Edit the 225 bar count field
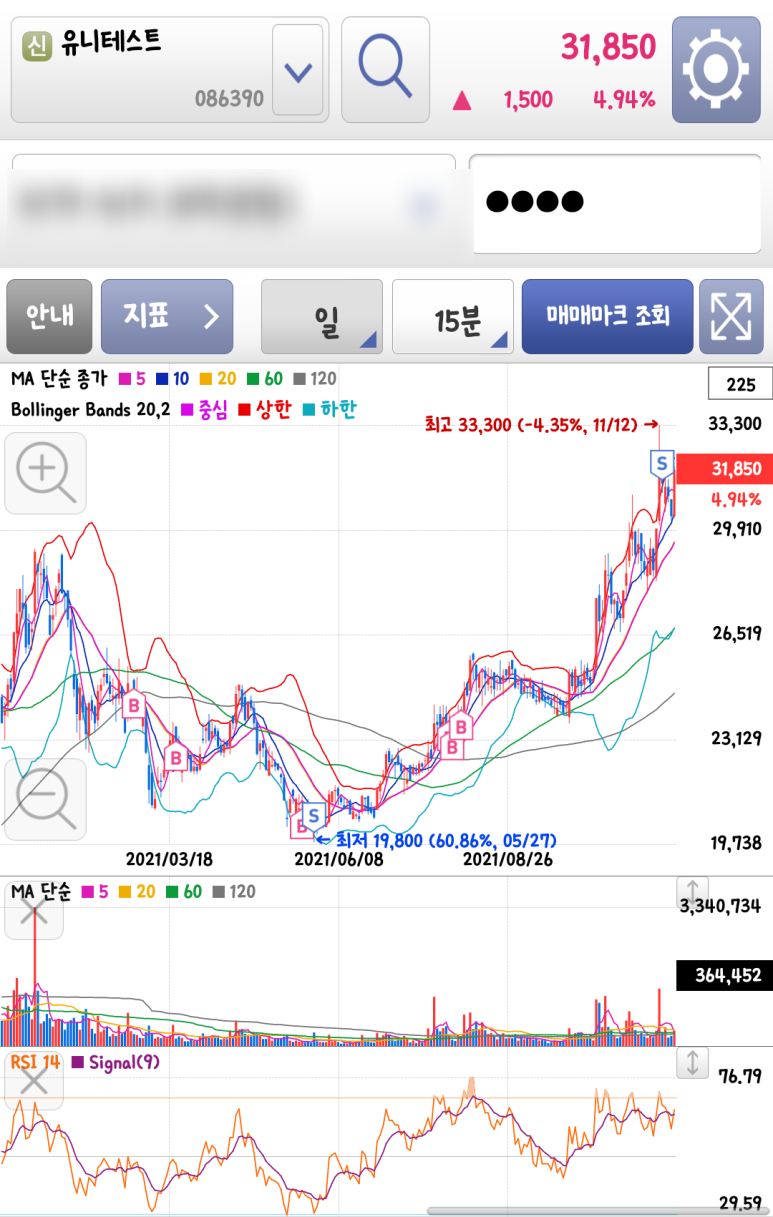The height and width of the screenshot is (1217, 773). 740,384
